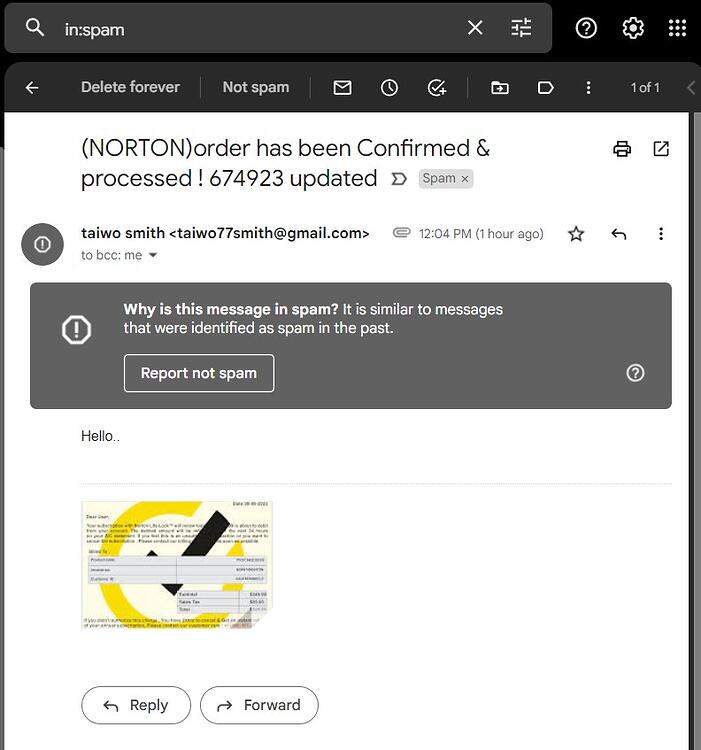Open the Google apps grid

(x=677, y=28)
